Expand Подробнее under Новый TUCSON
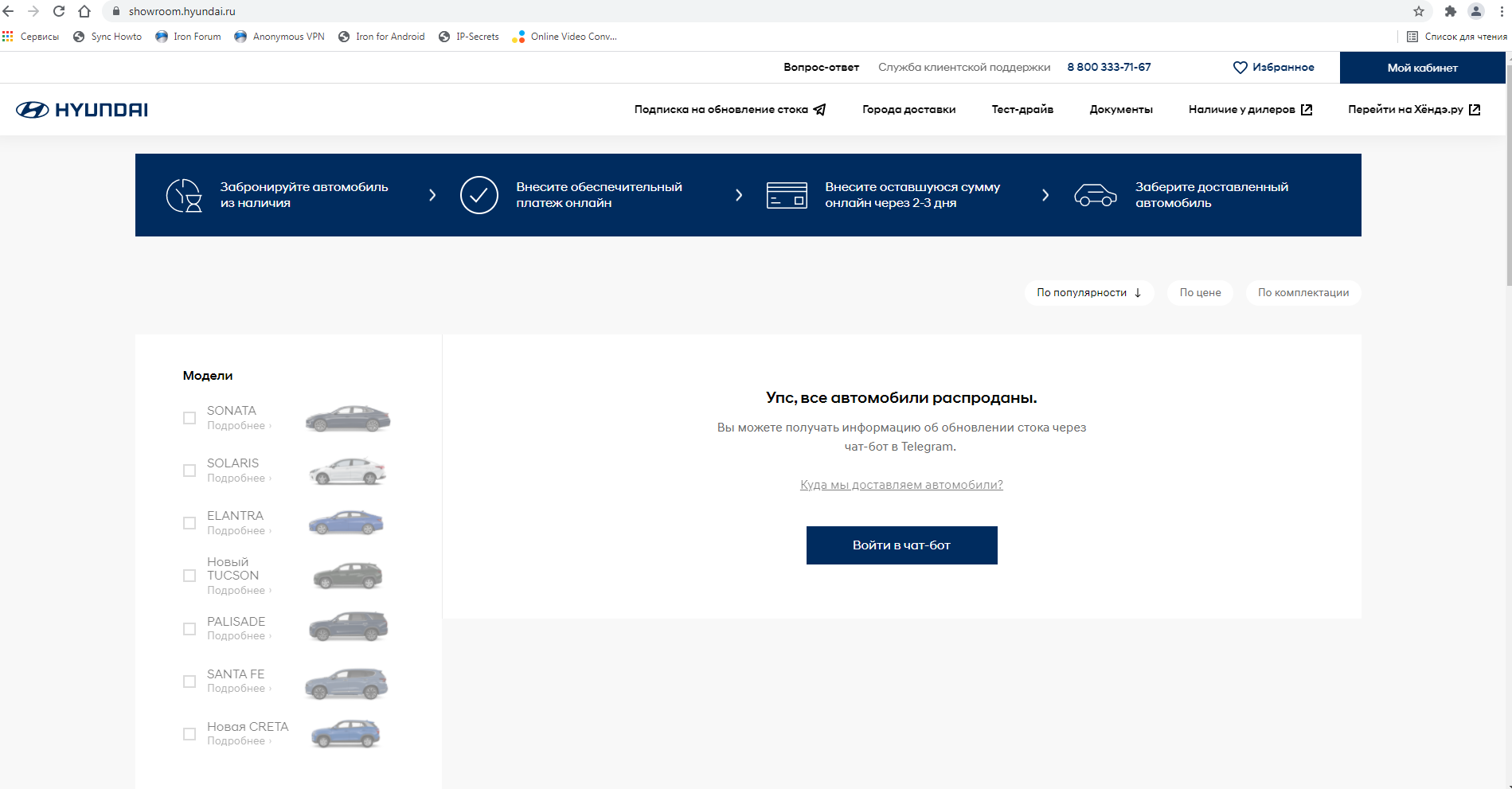Screen dimensions: 1512x789 pyautogui.click(x=239, y=591)
